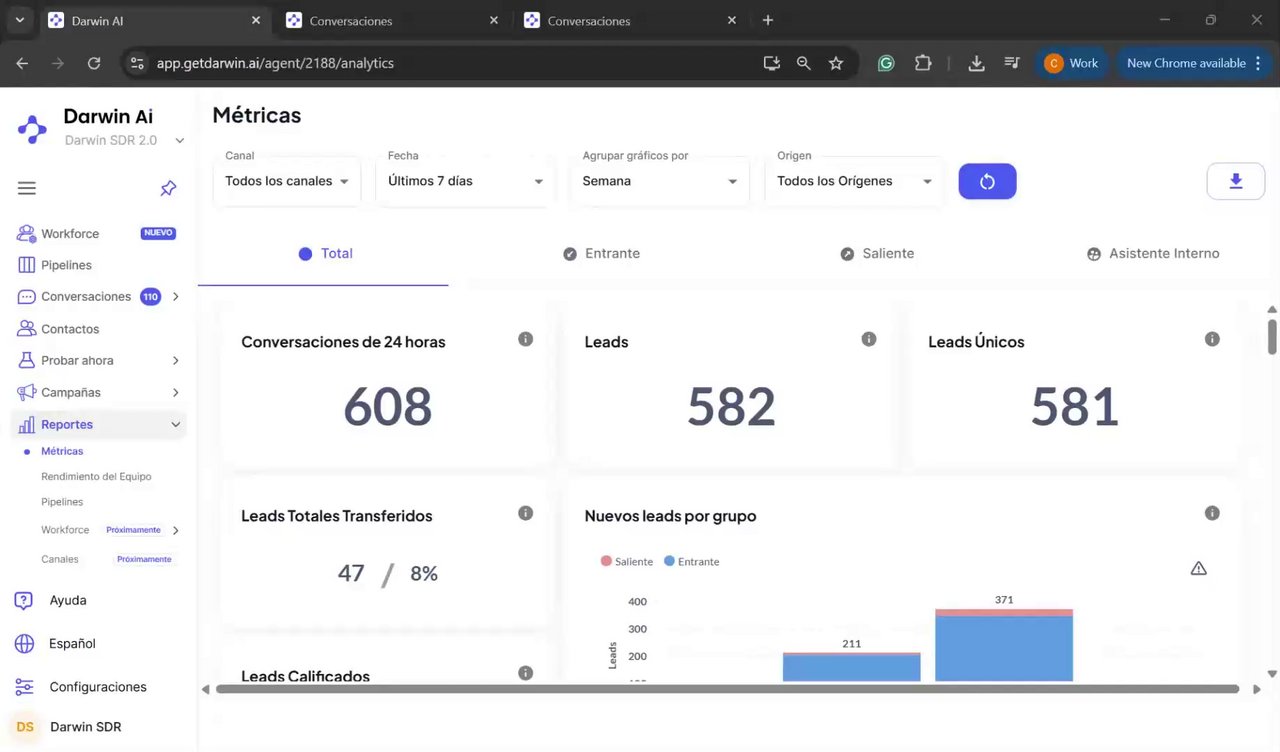
Task: Switch to the Asistente Interno tab
Action: coord(1153,254)
